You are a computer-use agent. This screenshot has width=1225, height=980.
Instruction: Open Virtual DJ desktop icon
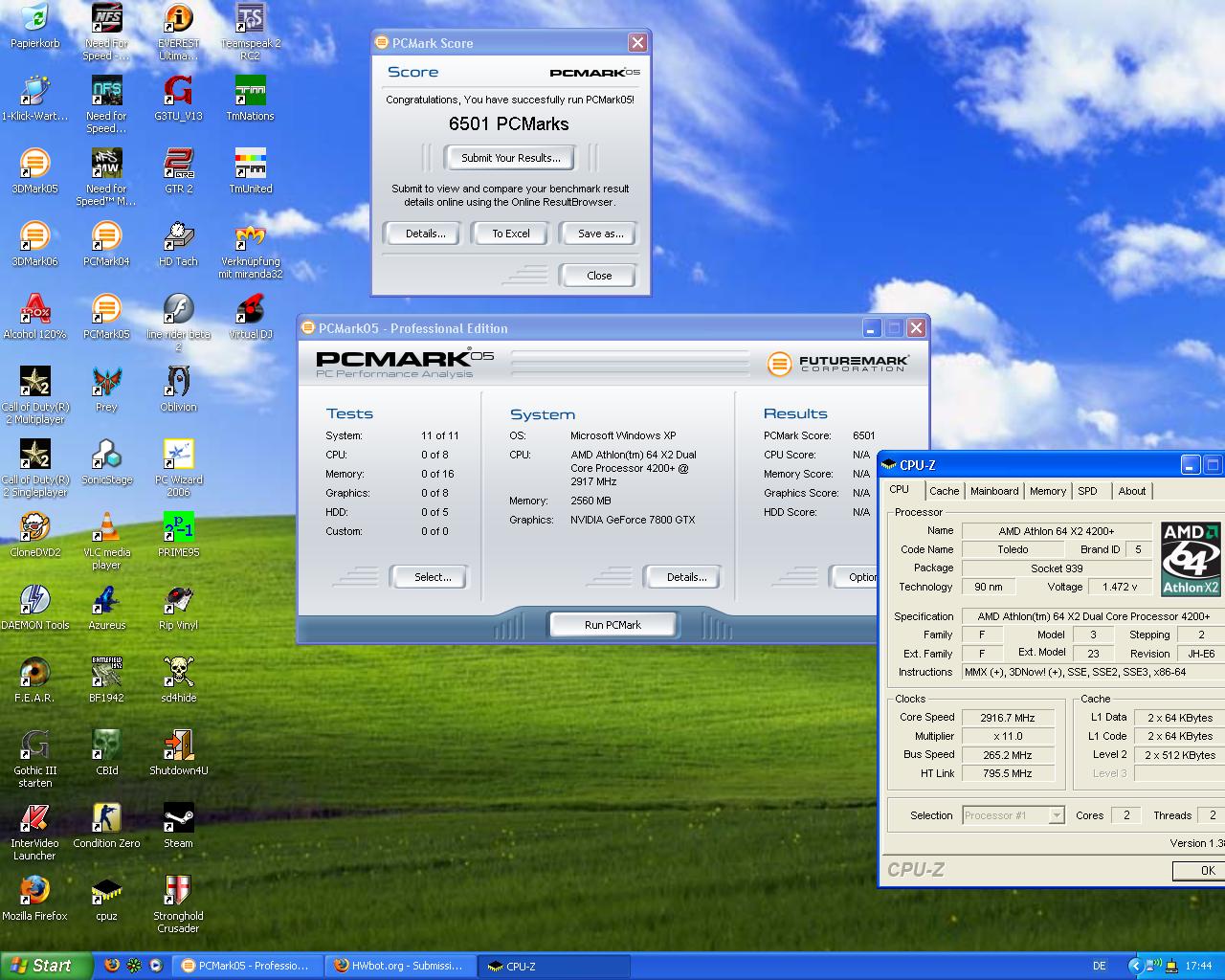pos(251,316)
